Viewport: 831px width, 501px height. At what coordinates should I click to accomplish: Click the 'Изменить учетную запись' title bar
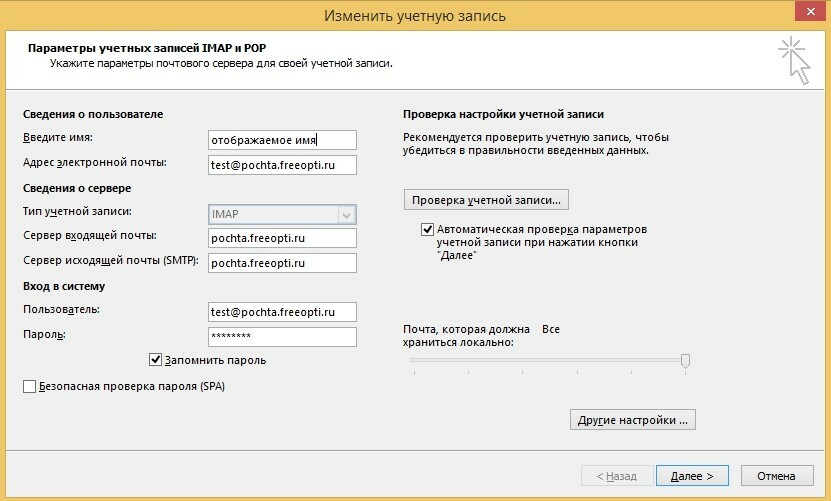point(415,15)
